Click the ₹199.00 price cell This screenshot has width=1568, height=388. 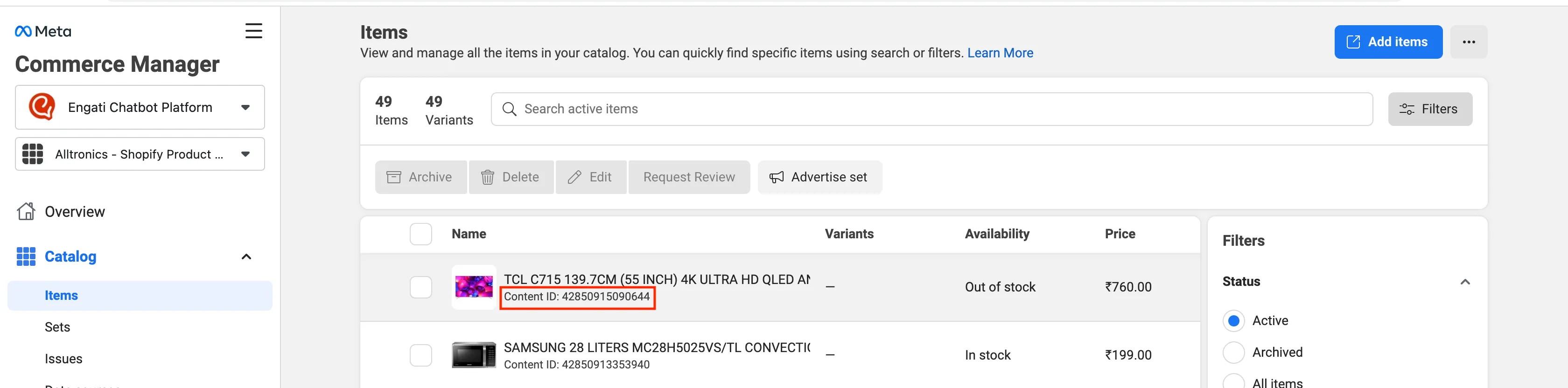pos(1128,355)
